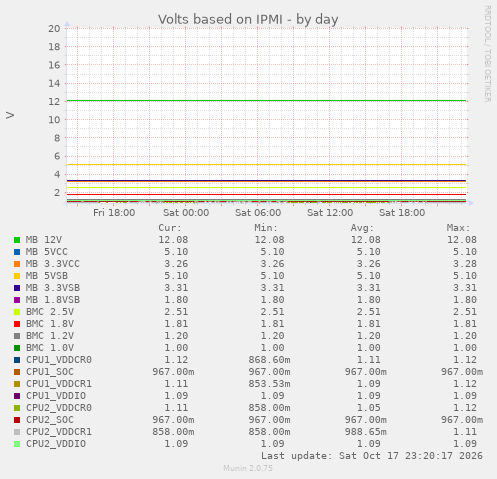Click the 12 value on the Y axis
This screenshot has width=497, height=479.
(54, 101)
